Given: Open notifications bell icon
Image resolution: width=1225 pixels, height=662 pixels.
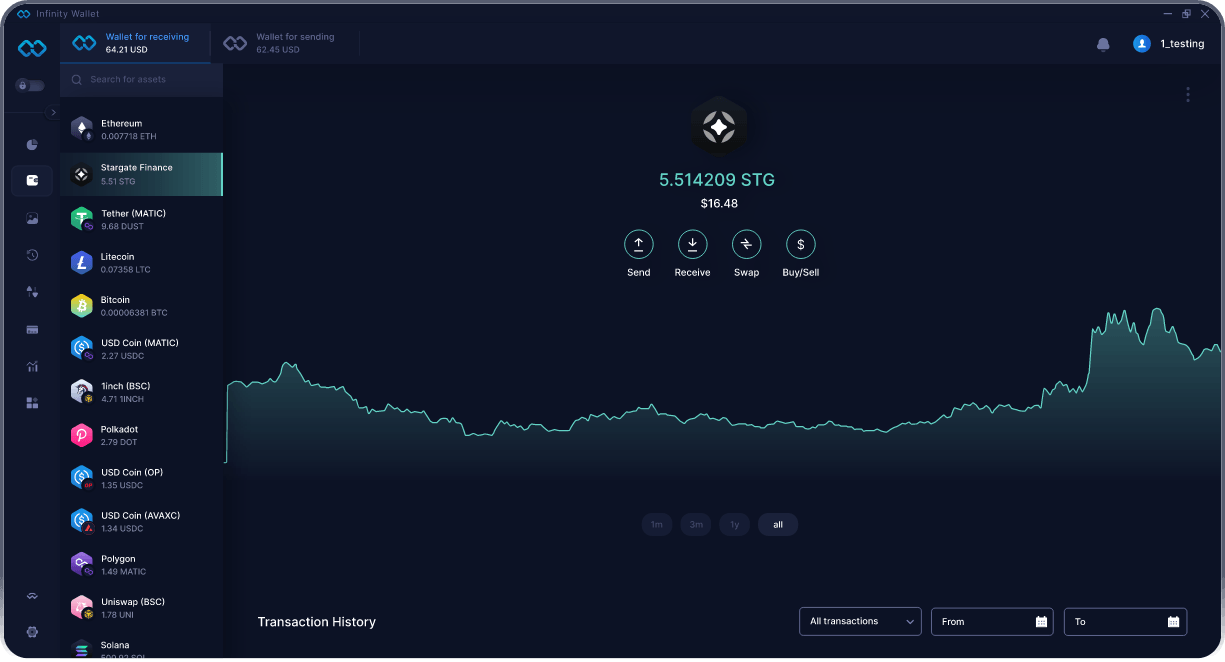Looking at the screenshot, I should 1103,44.
